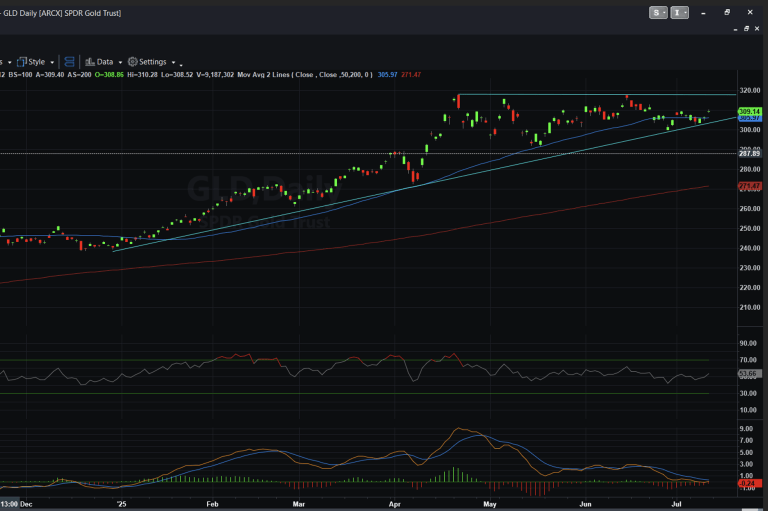This screenshot has height=511, width=768.
Task: Open the Data dropdown arrow
Action: tap(118, 62)
